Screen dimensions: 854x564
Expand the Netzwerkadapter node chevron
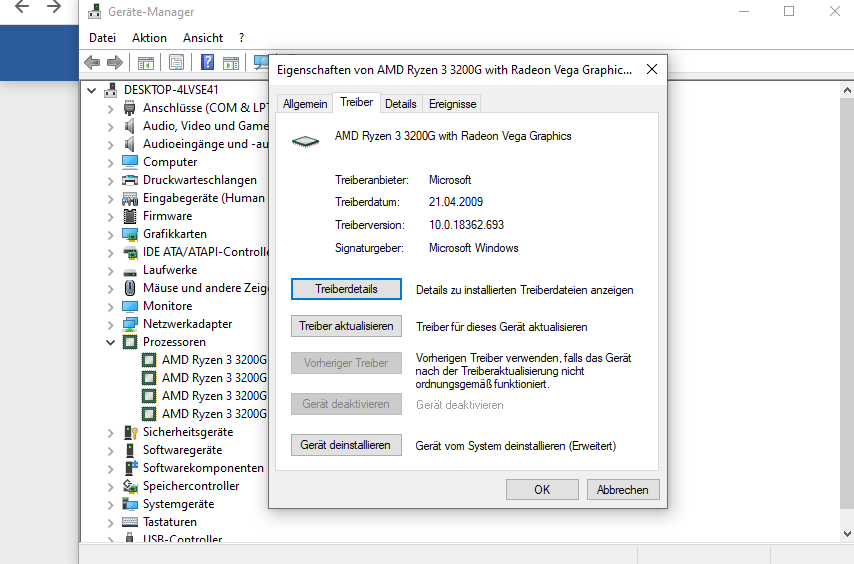pos(111,324)
